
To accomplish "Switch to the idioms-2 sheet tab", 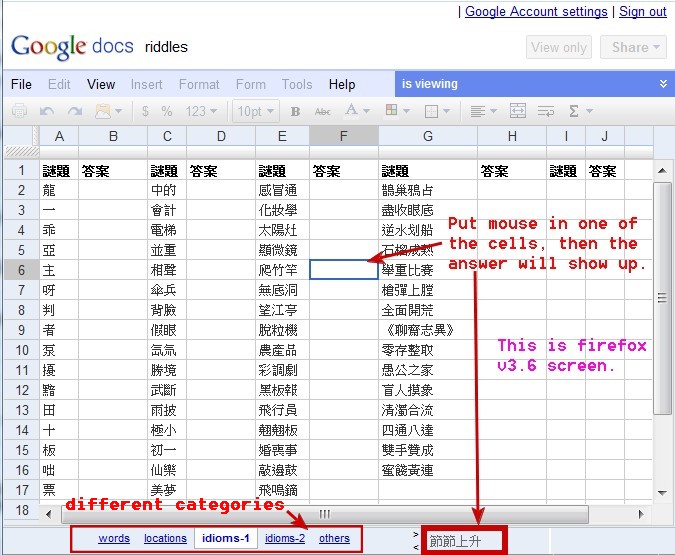I will click(x=285, y=538).
